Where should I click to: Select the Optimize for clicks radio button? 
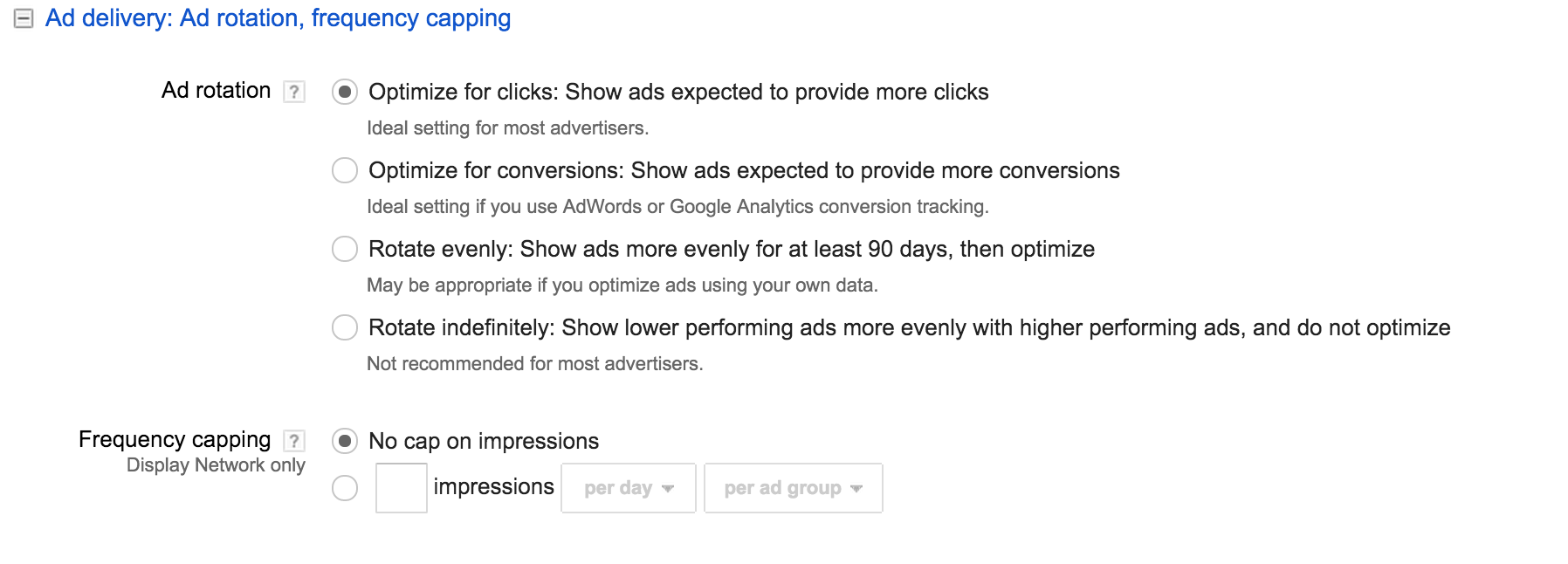(x=345, y=92)
